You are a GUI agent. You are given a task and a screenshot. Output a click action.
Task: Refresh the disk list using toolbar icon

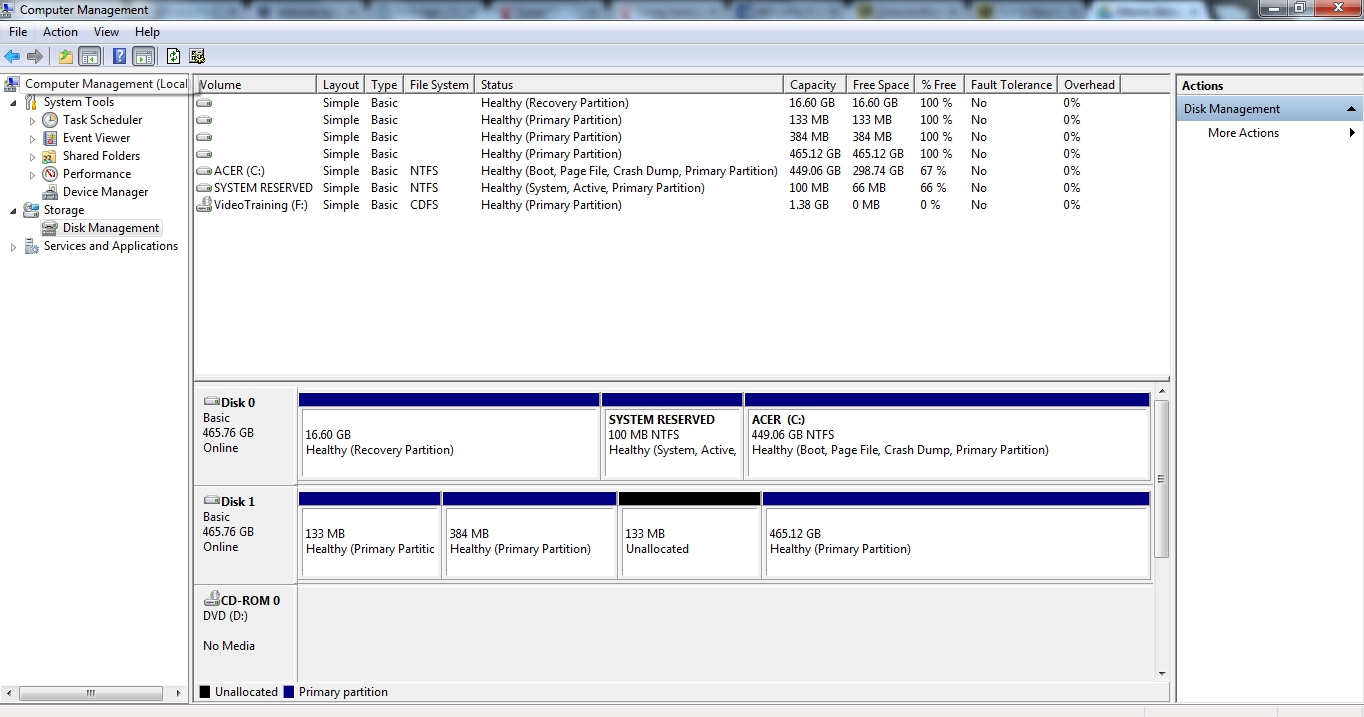(173, 56)
